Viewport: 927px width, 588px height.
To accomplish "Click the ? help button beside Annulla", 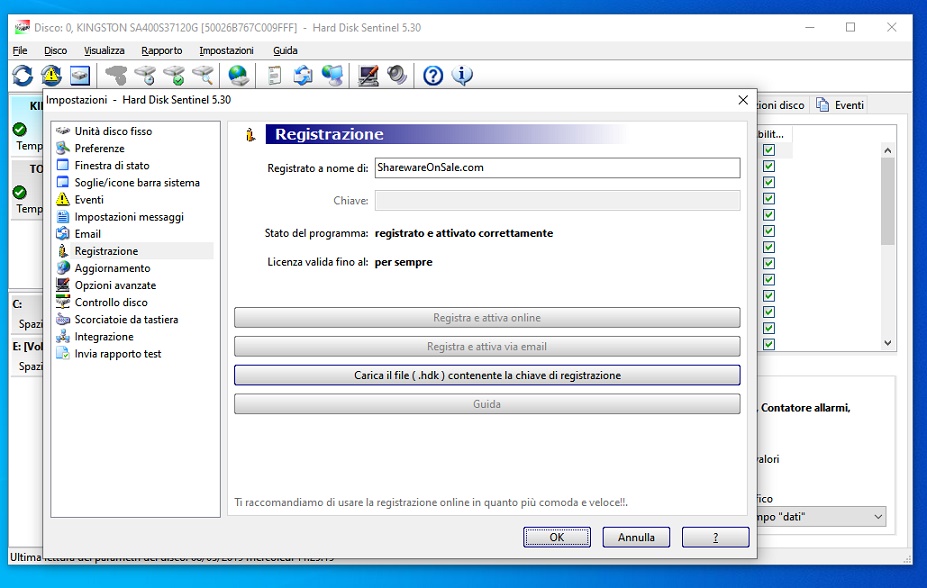I will click(715, 537).
